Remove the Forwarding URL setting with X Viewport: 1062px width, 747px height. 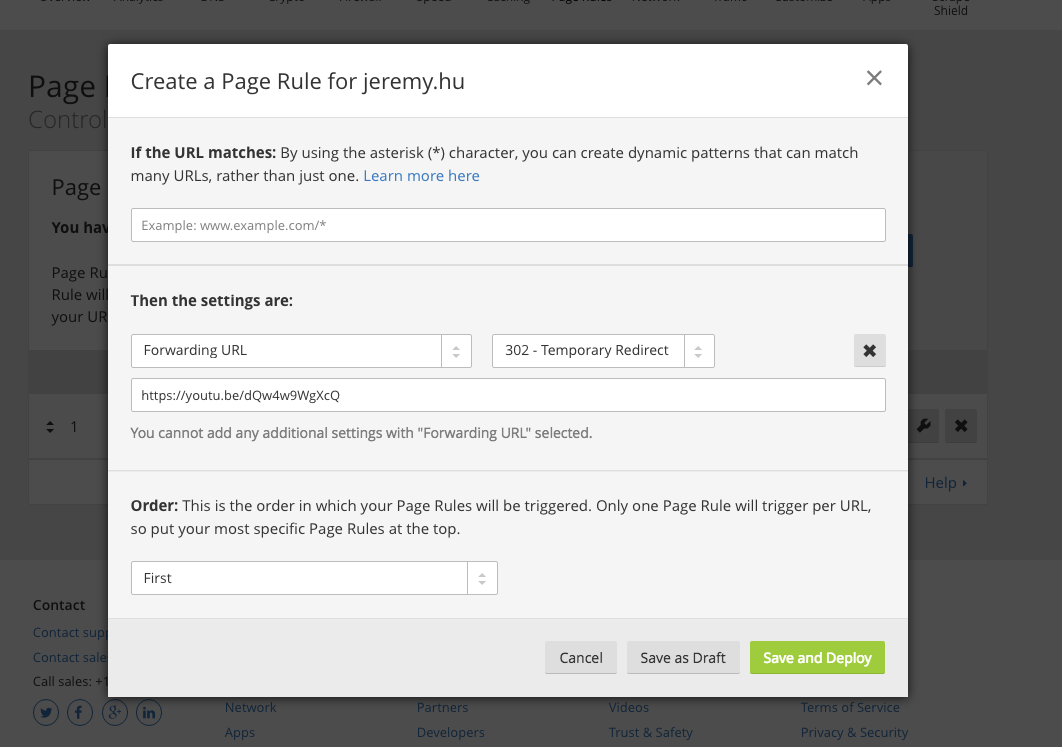point(870,350)
